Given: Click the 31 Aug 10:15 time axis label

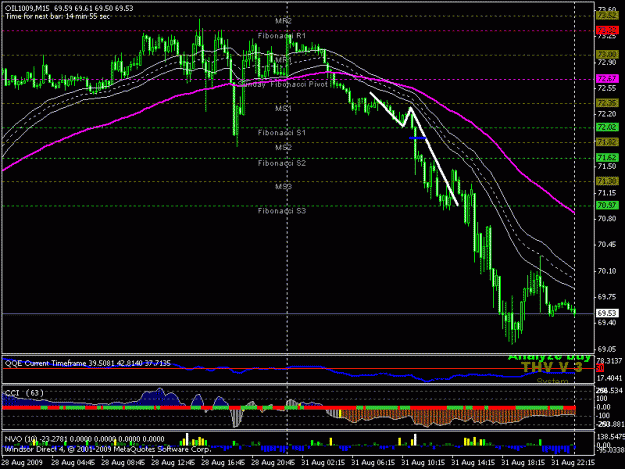Looking at the screenshot, I should click(423, 463).
